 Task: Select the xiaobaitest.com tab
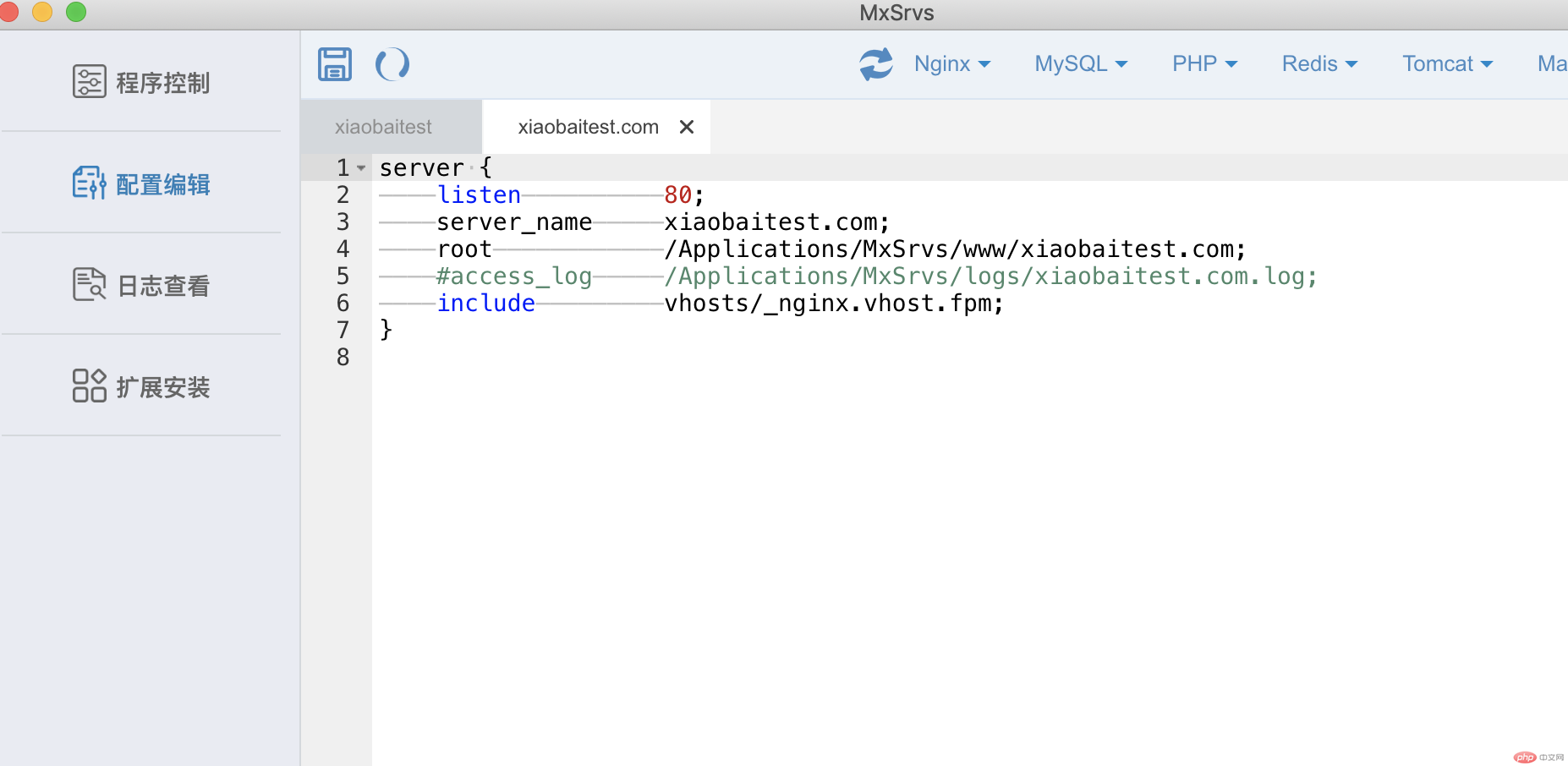pos(588,127)
